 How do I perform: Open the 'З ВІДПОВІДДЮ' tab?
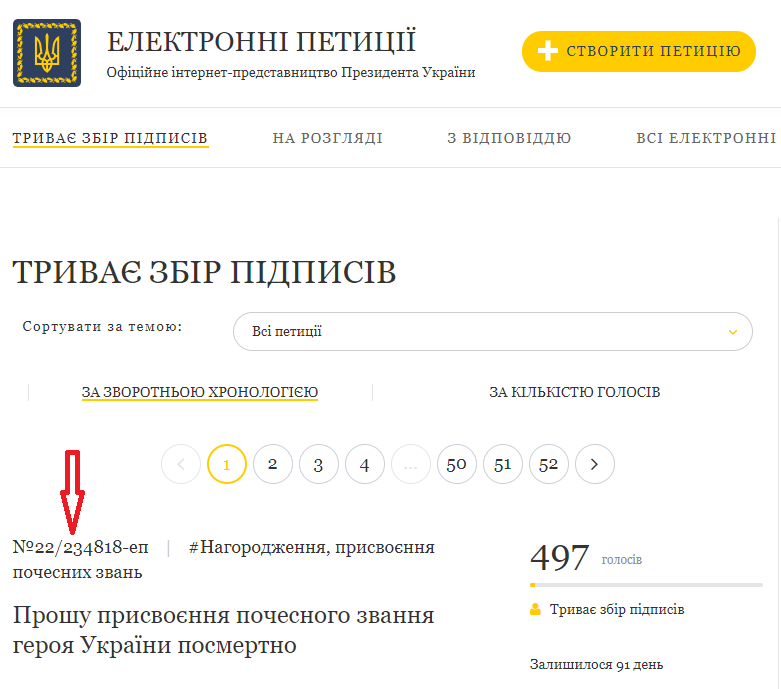coord(509,138)
